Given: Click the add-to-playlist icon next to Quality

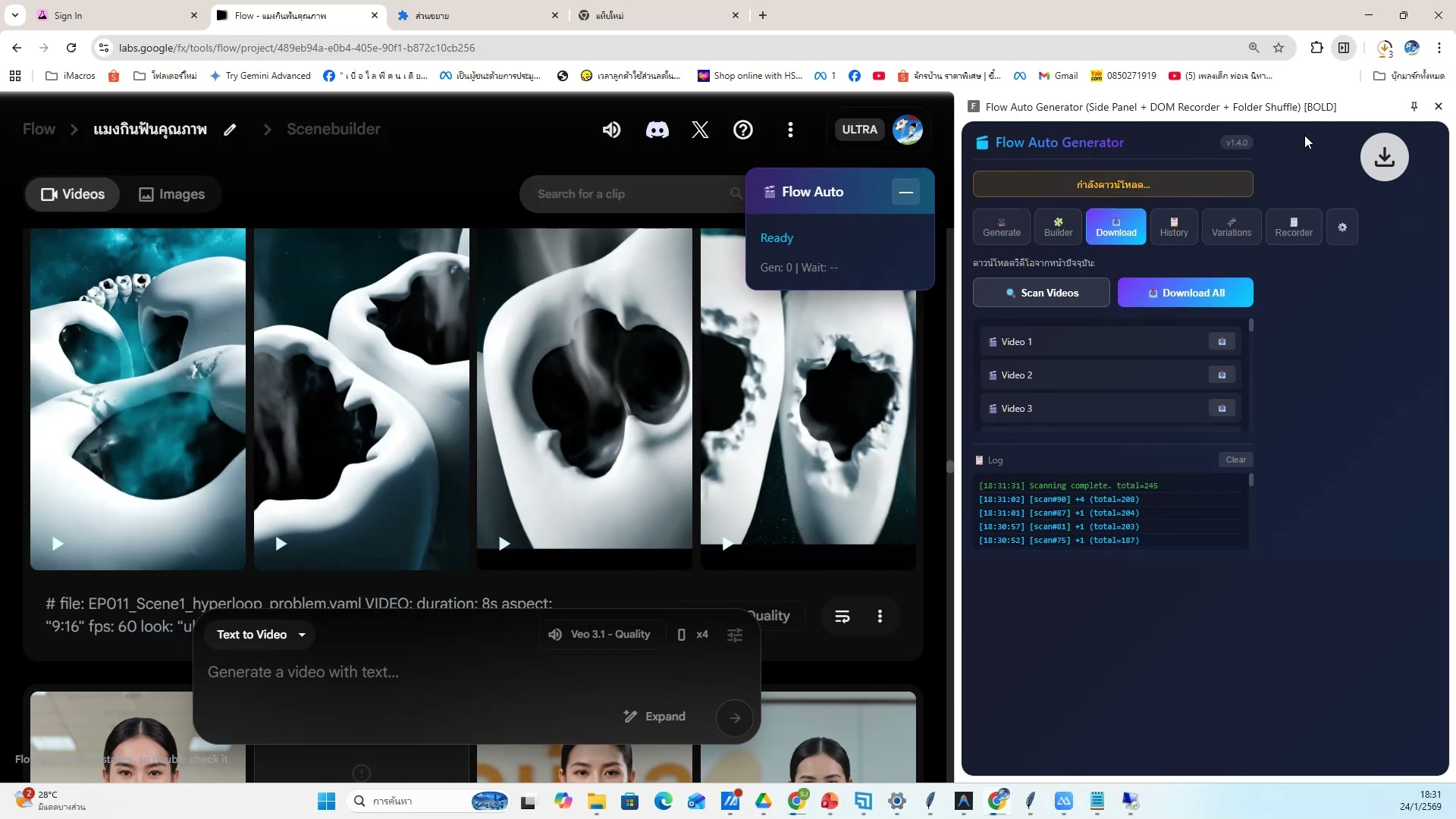Looking at the screenshot, I should click(x=843, y=616).
